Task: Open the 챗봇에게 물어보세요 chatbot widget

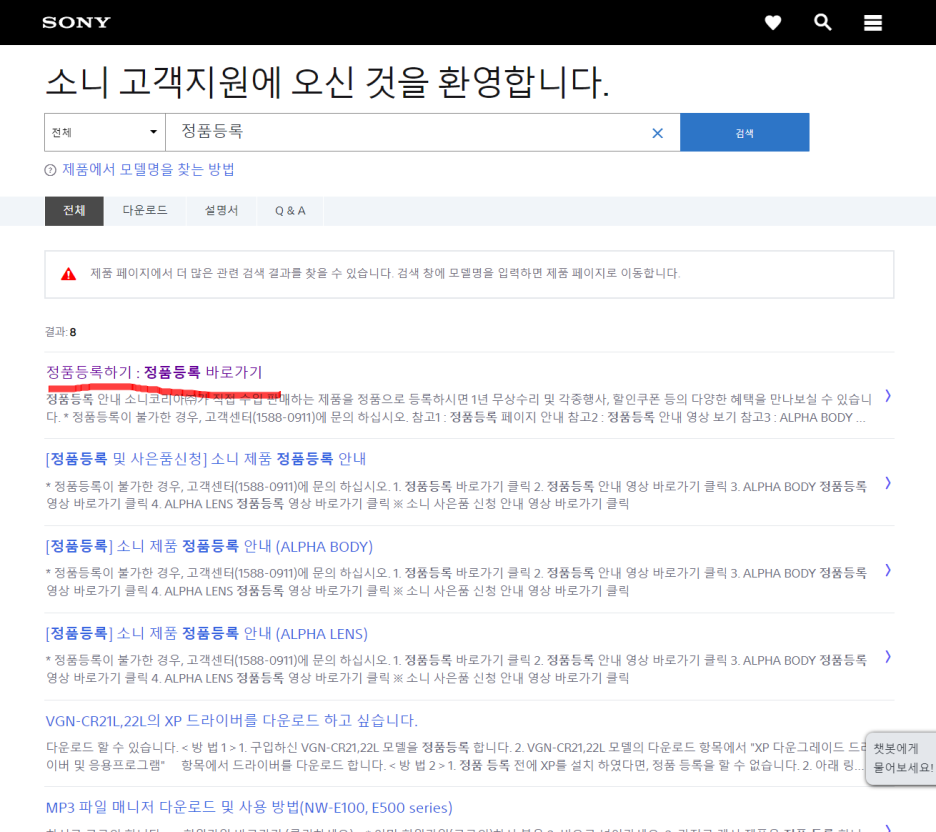Action: [901, 758]
